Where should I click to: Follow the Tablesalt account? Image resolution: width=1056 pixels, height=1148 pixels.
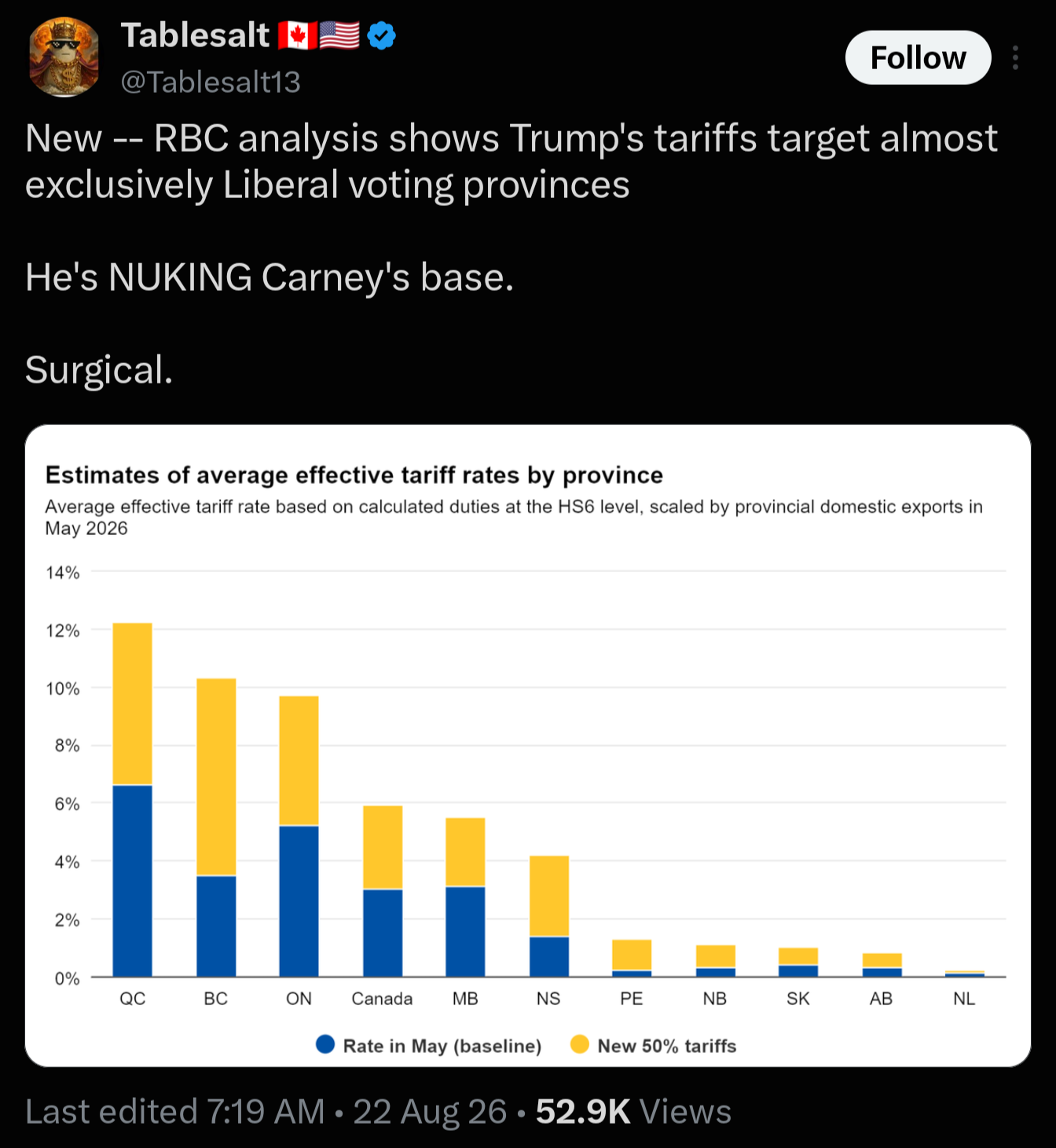pos(918,57)
